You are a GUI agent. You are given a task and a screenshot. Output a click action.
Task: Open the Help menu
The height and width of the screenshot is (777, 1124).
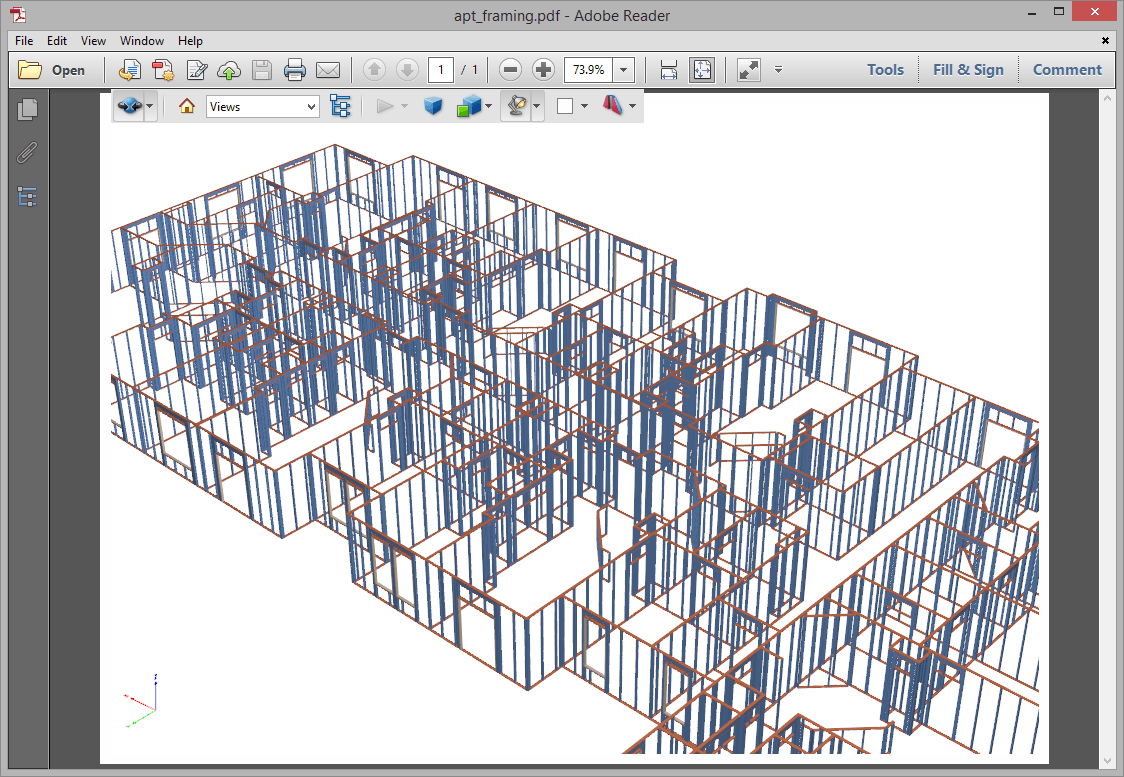pos(190,41)
